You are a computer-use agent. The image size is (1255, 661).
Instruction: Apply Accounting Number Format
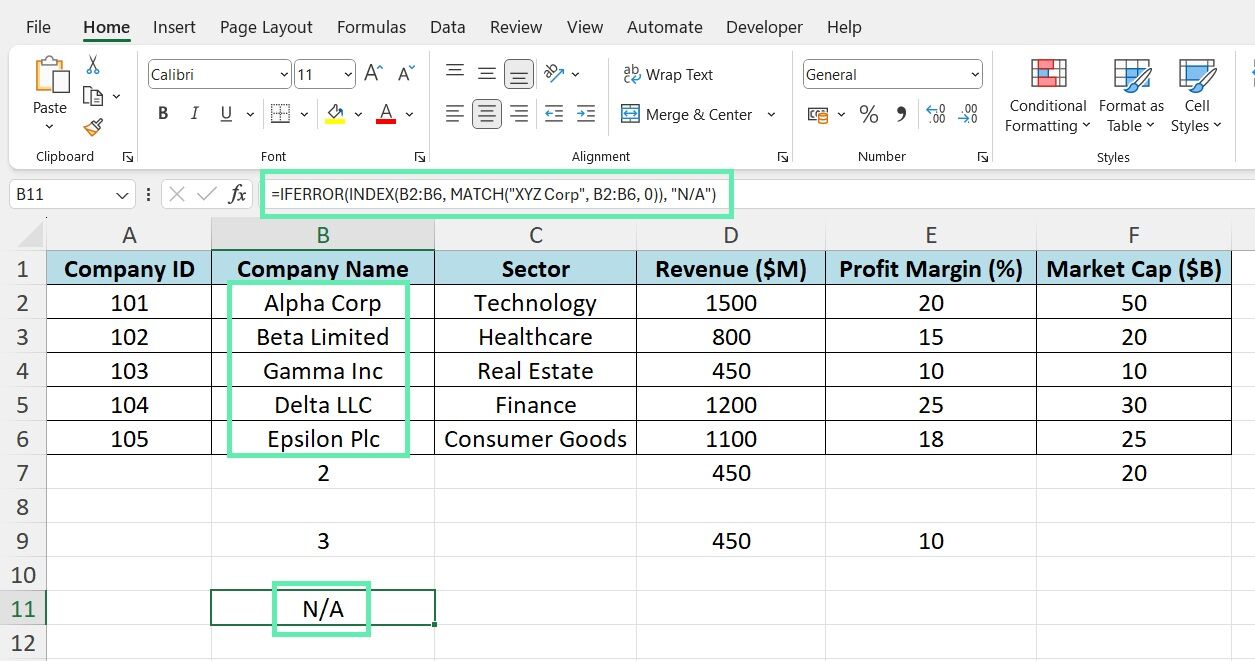(x=818, y=114)
